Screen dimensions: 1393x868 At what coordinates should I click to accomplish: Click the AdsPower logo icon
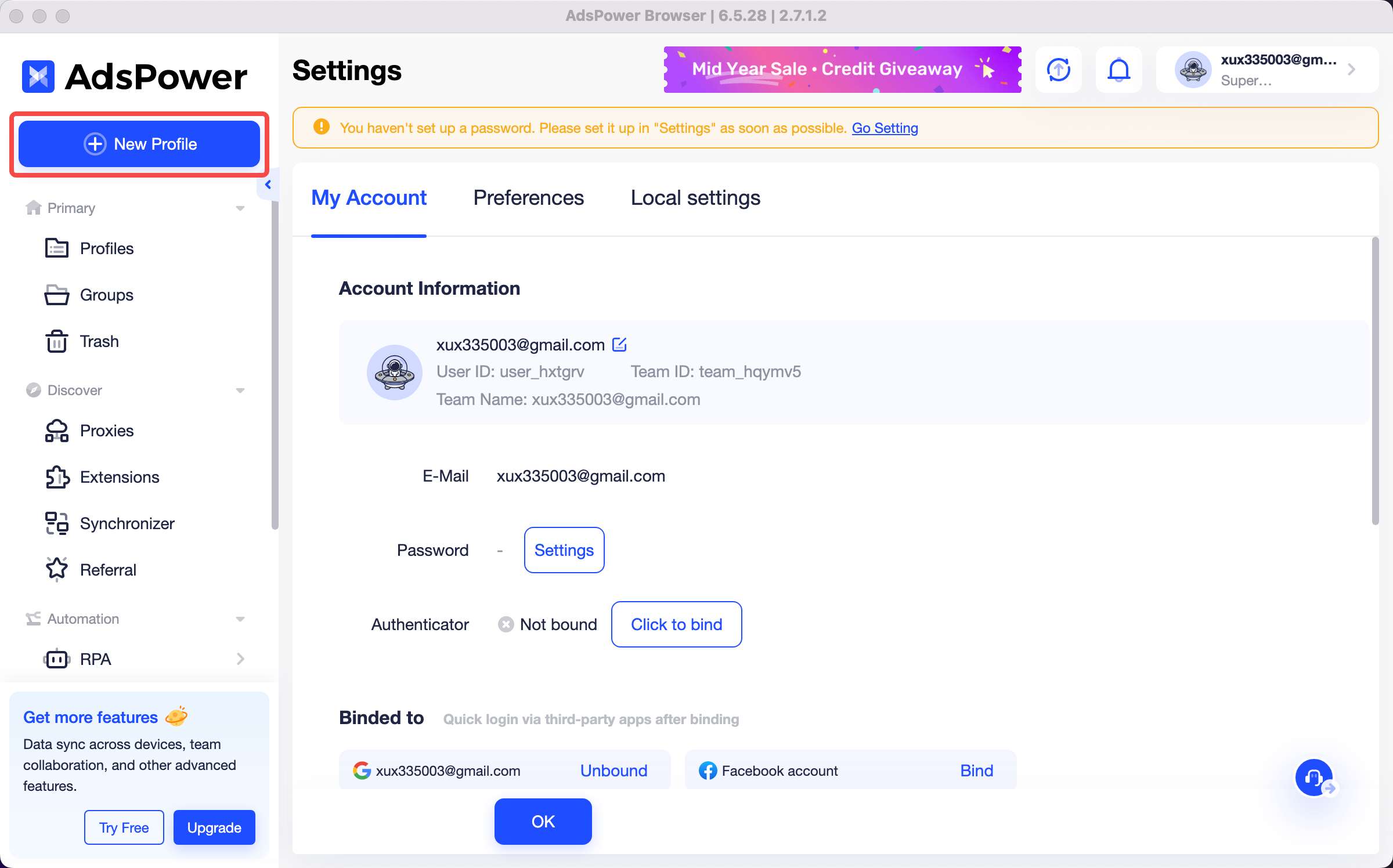[38, 76]
